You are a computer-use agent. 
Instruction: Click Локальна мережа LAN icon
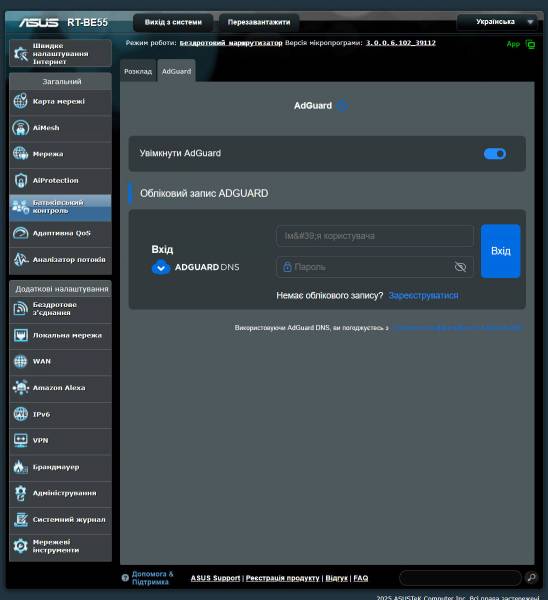21,335
